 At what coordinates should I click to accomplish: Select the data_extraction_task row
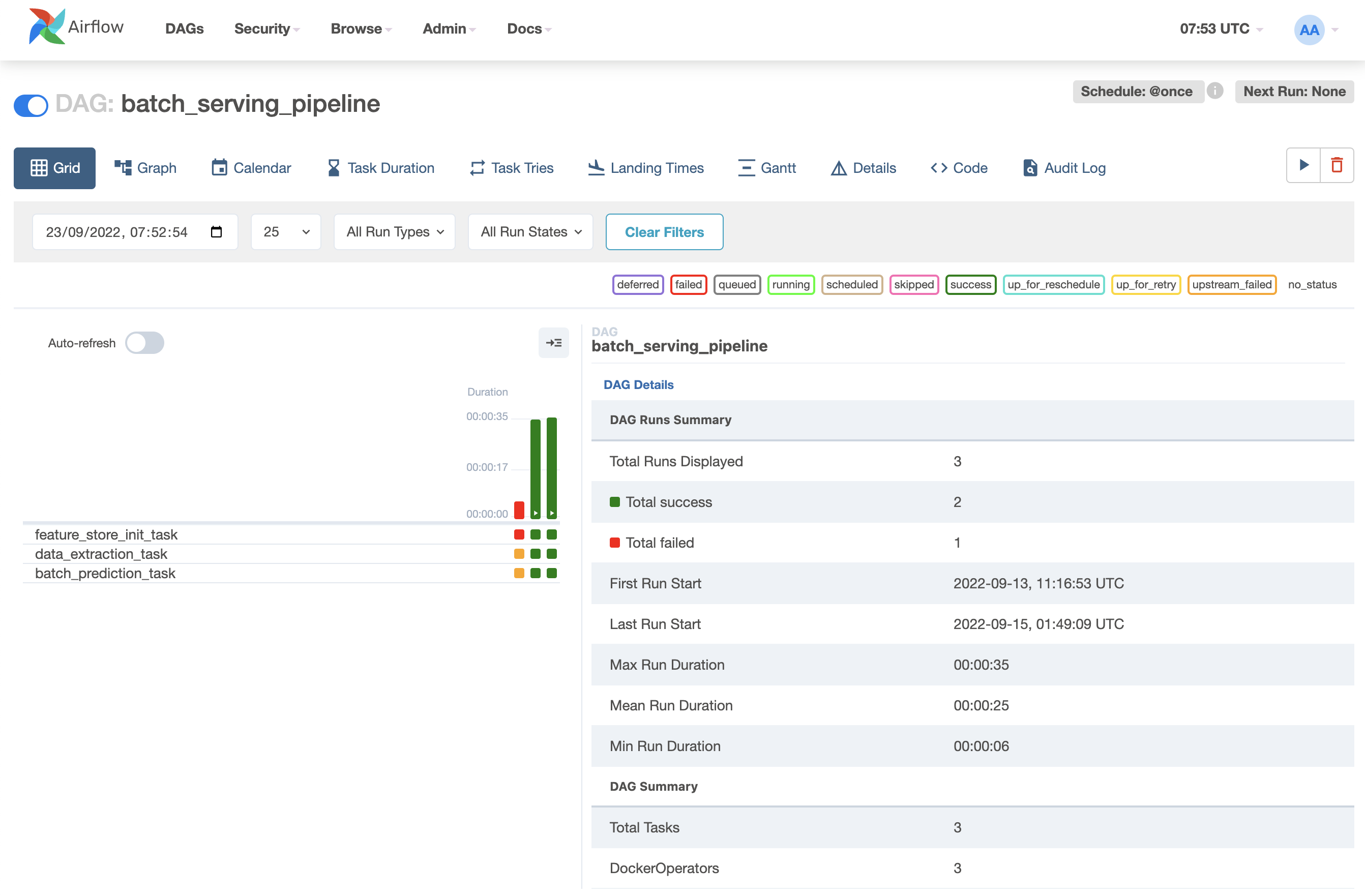pos(291,554)
